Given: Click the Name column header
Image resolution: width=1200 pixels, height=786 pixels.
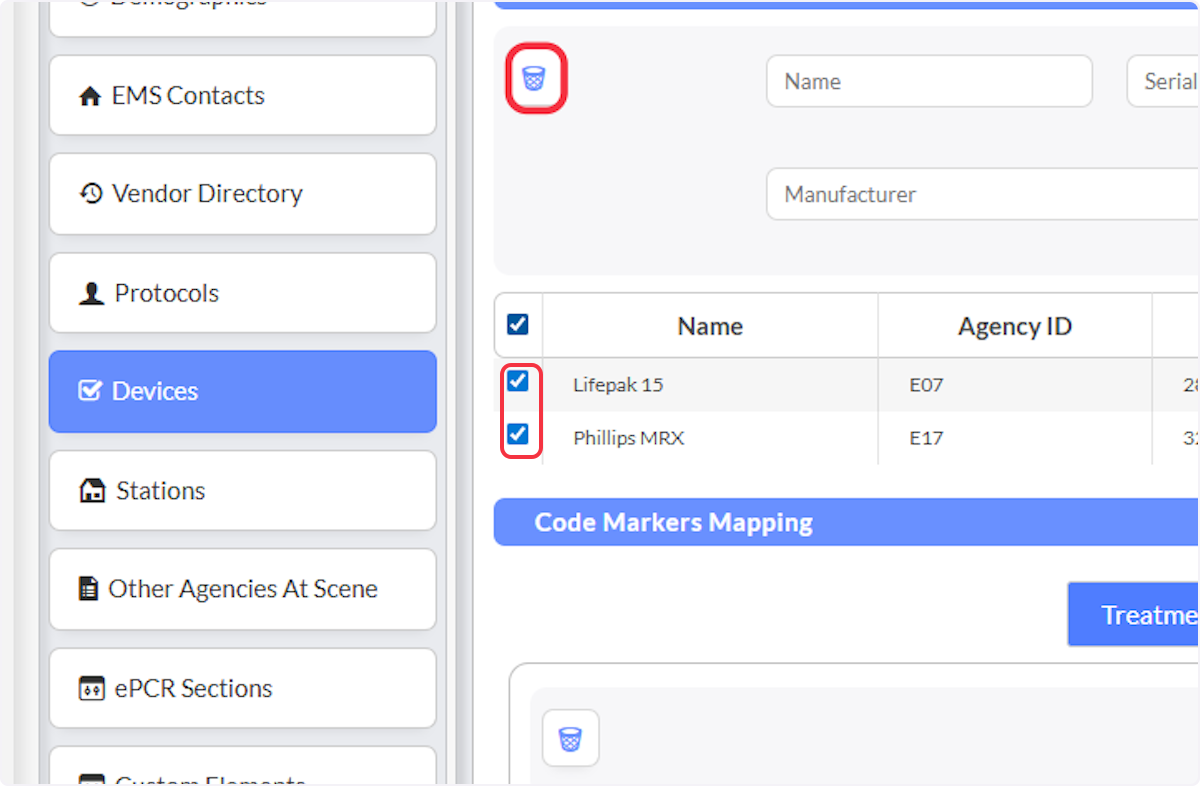Looking at the screenshot, I should (710, 326).
